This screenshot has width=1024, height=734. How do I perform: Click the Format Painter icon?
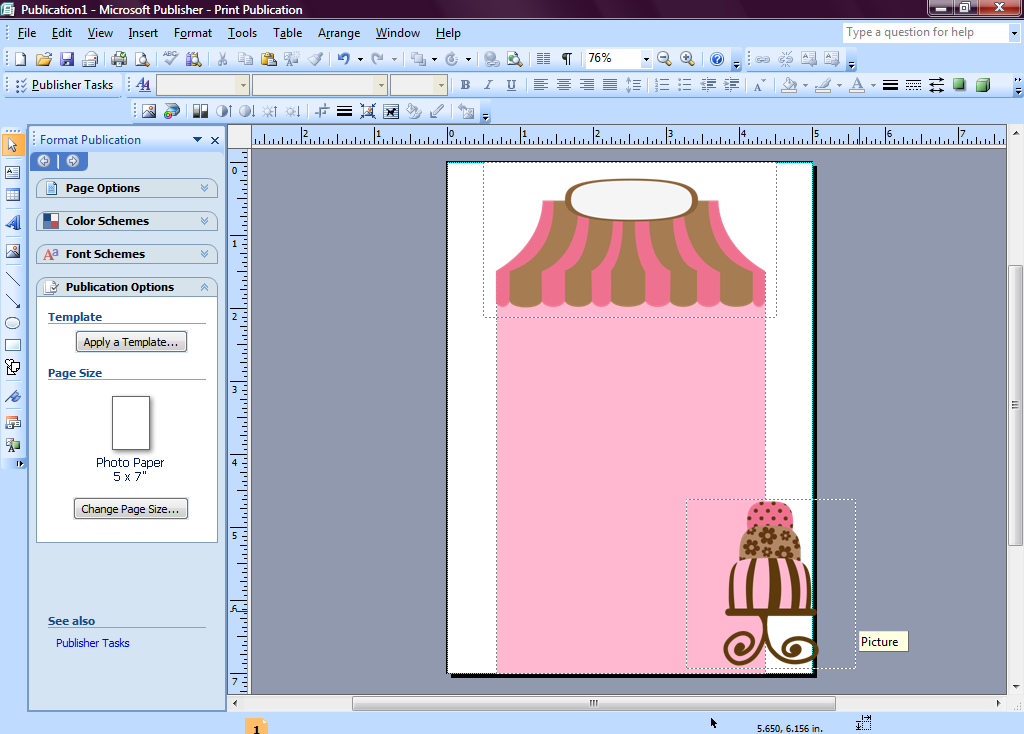(x=316, y=58)
